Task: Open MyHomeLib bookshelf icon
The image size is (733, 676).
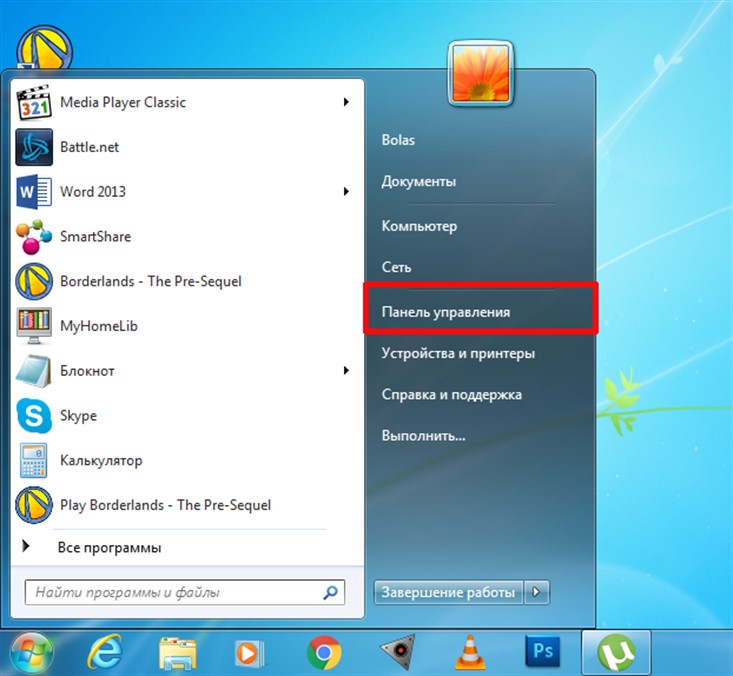Action: click(34, 326)
